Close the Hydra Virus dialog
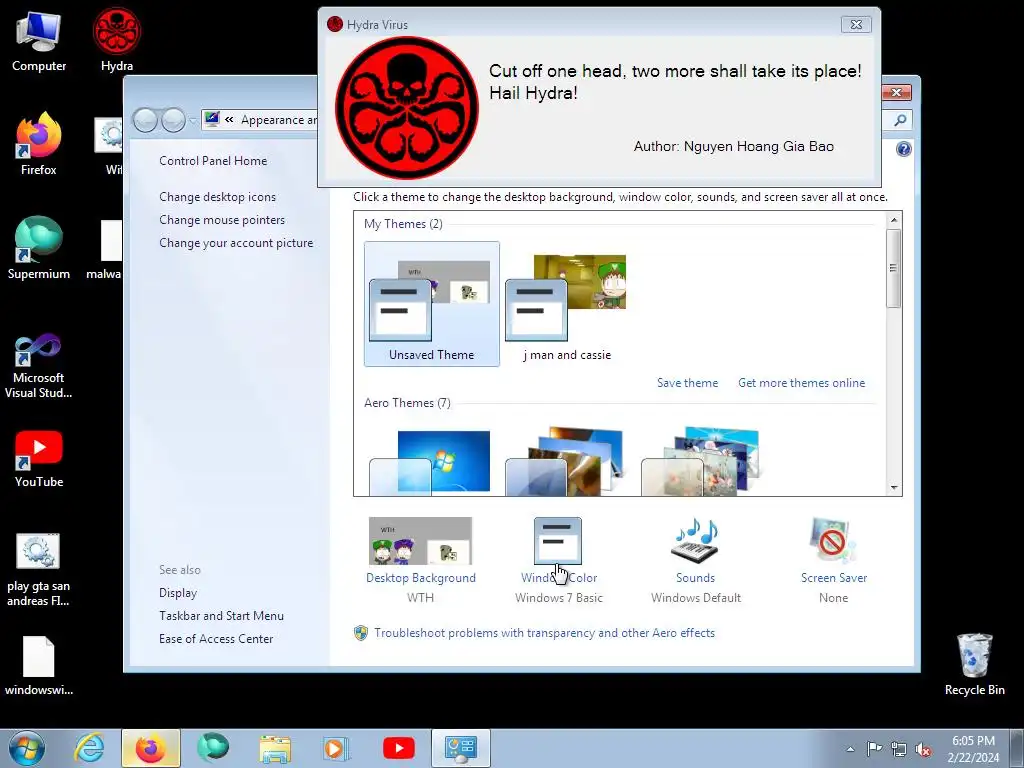 856,25
